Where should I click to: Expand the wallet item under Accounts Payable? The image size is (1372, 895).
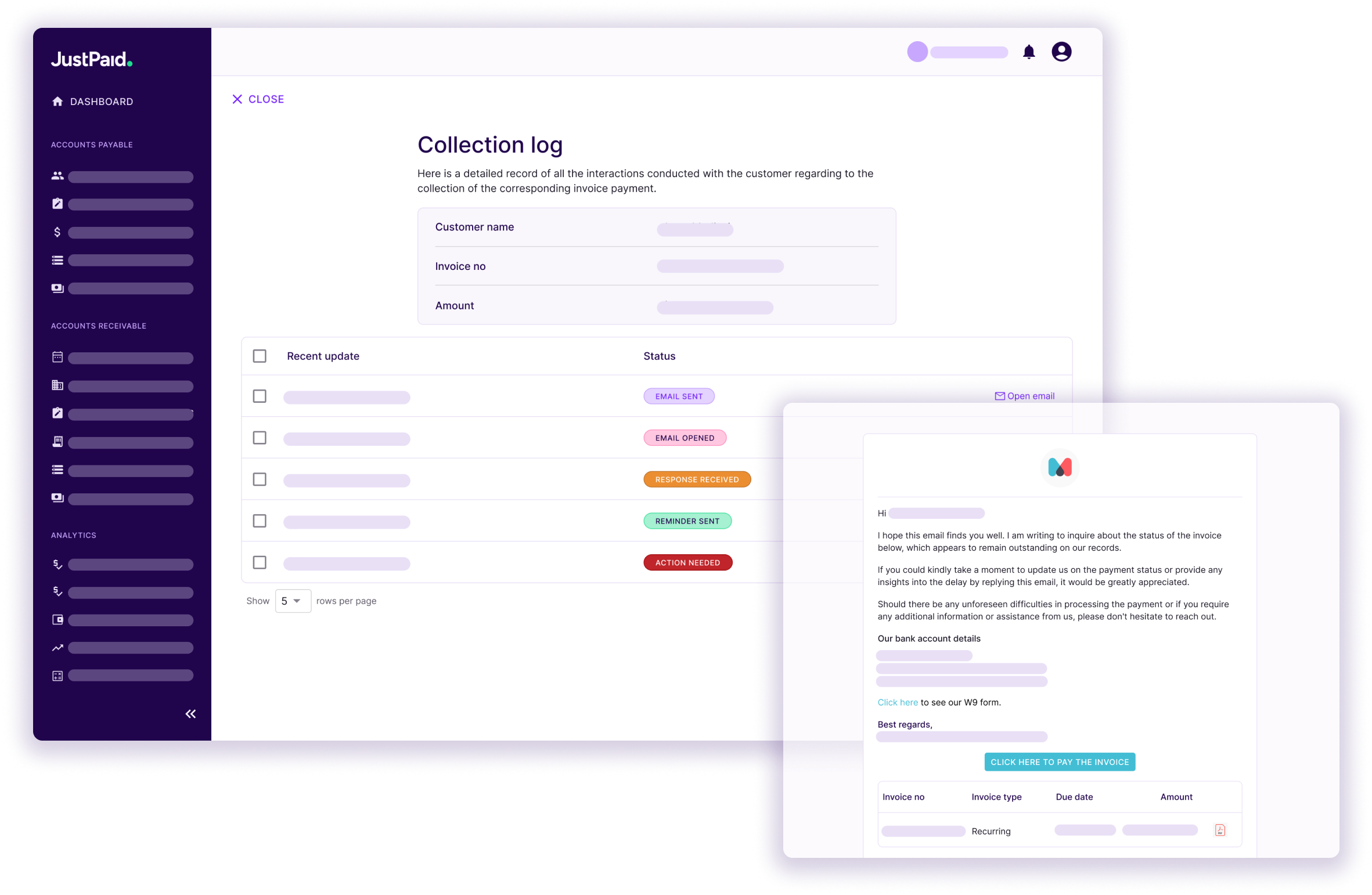[57, 288]
